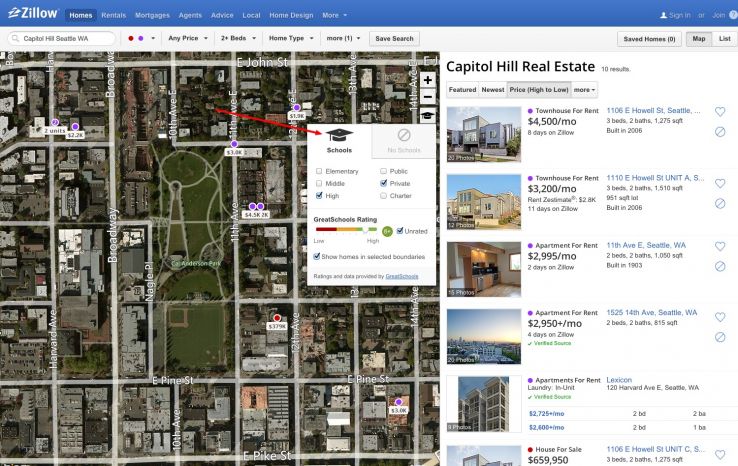Click the Save Search button
The height and width of the screenshot is (466, 738).
pyautogui.click(x=394, y=39)
